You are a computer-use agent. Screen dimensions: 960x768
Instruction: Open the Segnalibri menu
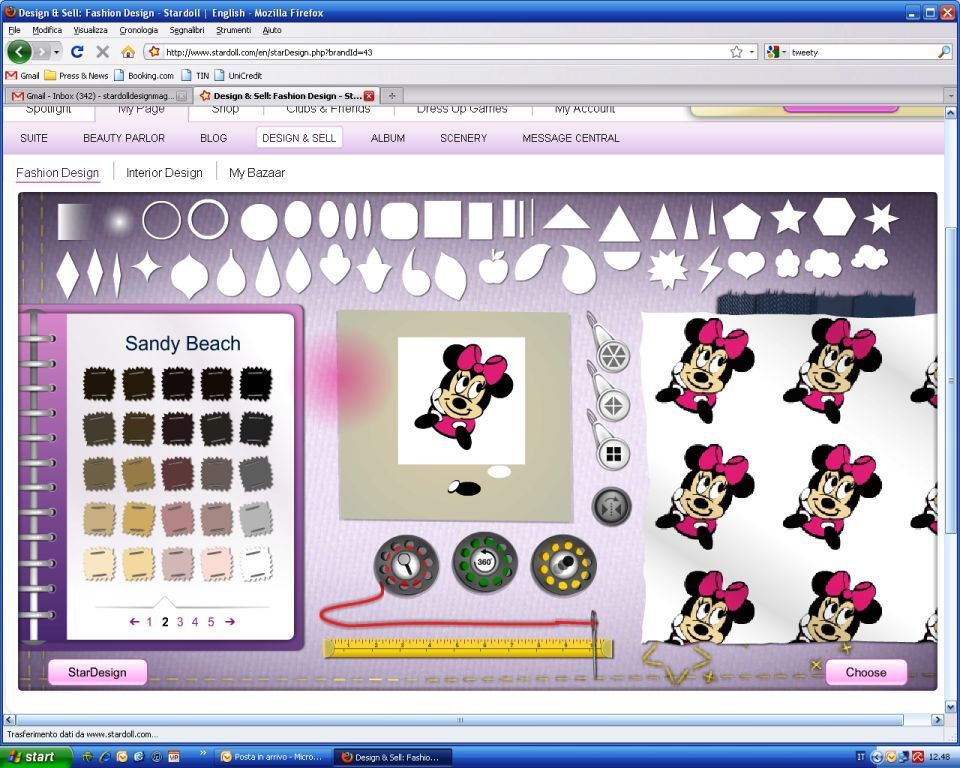tap(187, 29)
